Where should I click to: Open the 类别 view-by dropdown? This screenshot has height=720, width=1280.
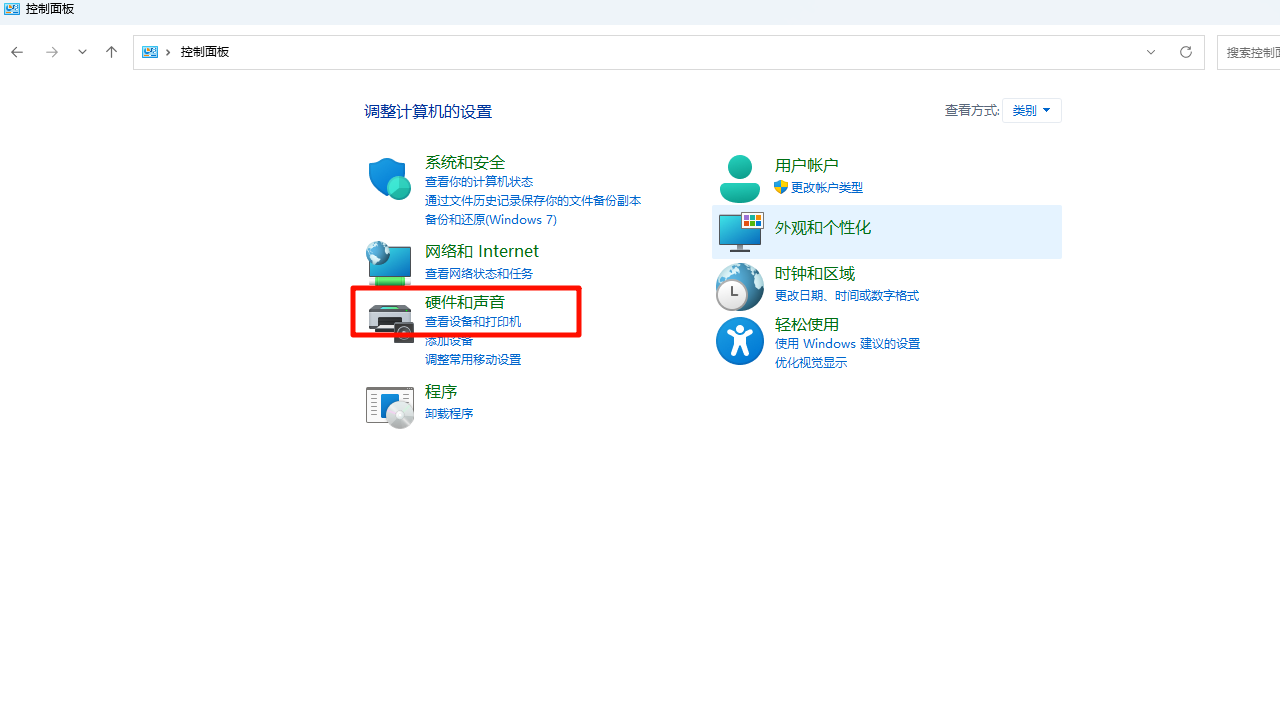(1032, 110)
